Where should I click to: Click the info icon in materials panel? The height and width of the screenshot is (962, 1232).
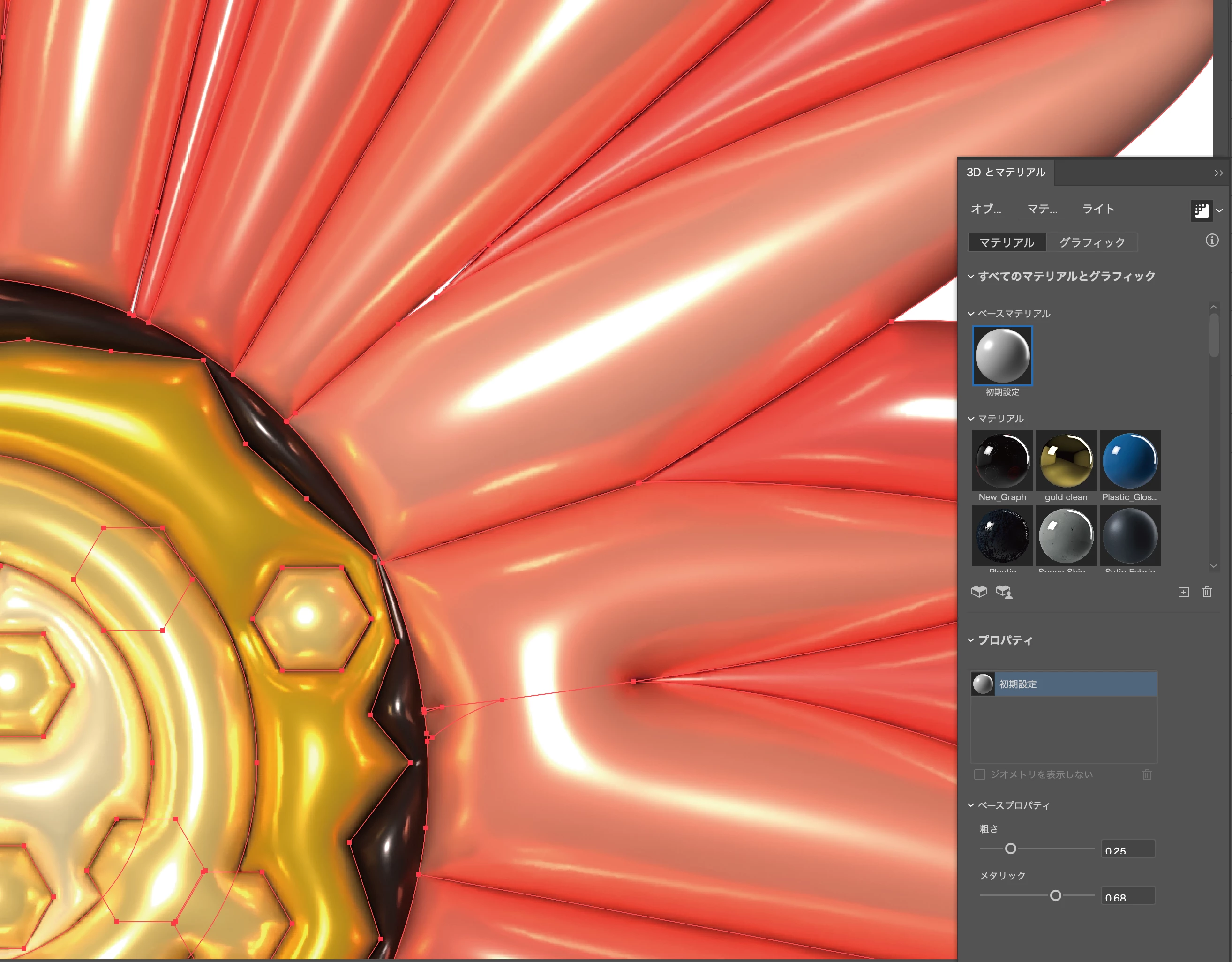[1212, 240]
